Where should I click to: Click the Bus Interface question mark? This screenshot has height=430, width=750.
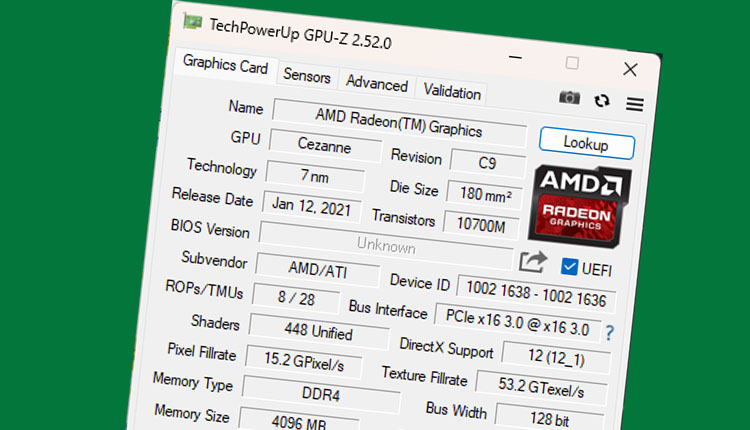(609, 332)
